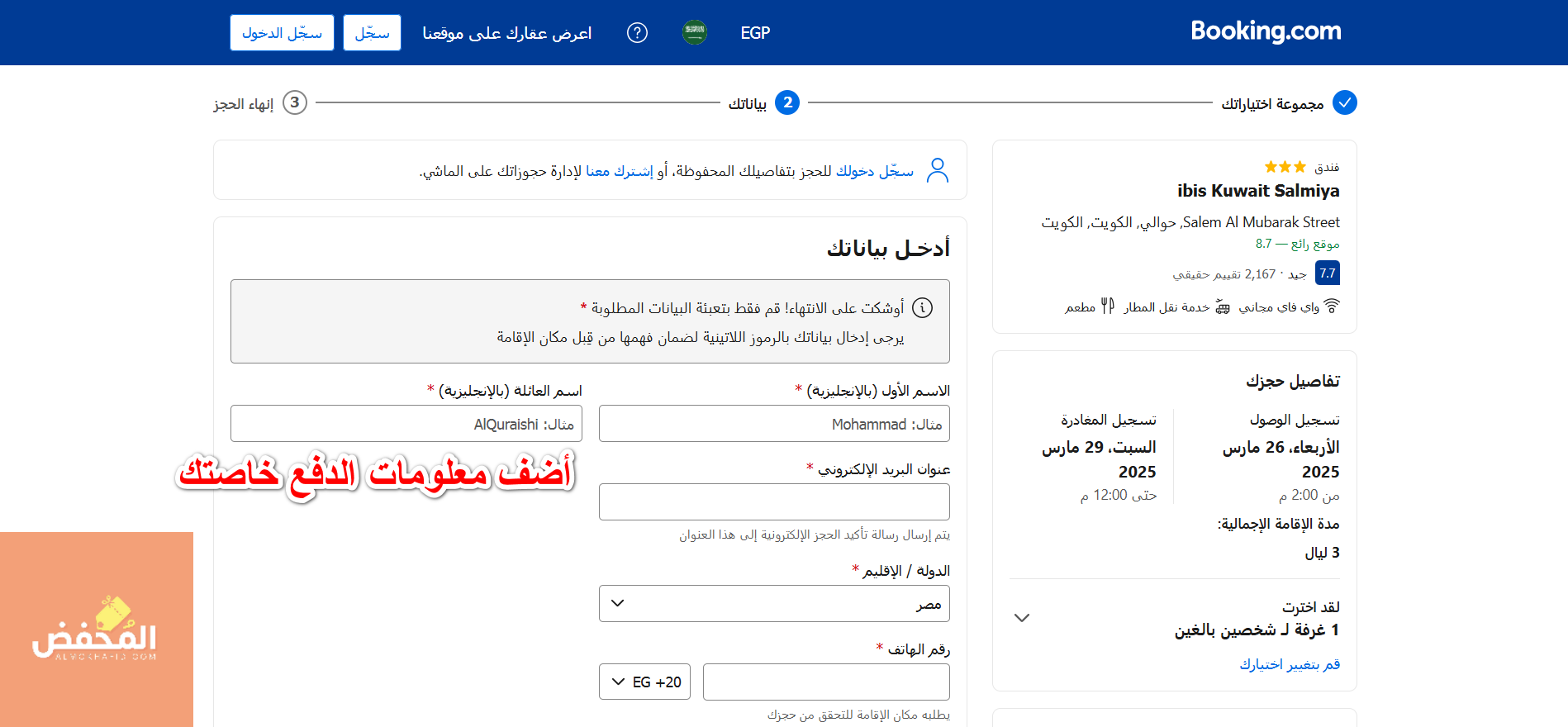Open the help question mark icon
This screenshot has width=1568, height=727.
[x=637, y=33]
